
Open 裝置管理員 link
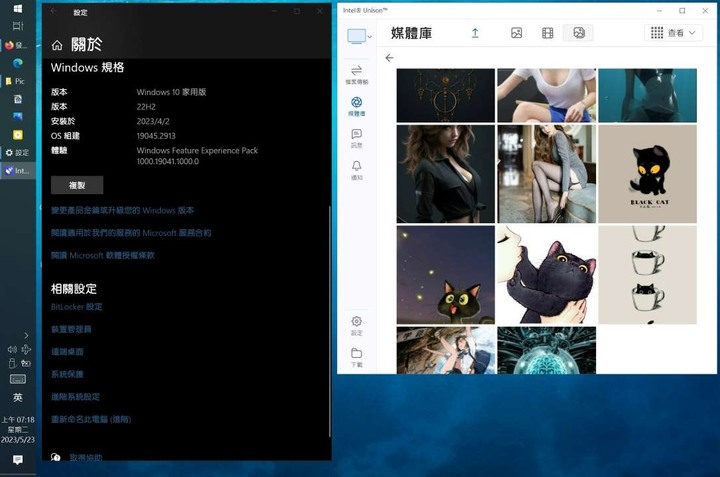pos(71,329)
